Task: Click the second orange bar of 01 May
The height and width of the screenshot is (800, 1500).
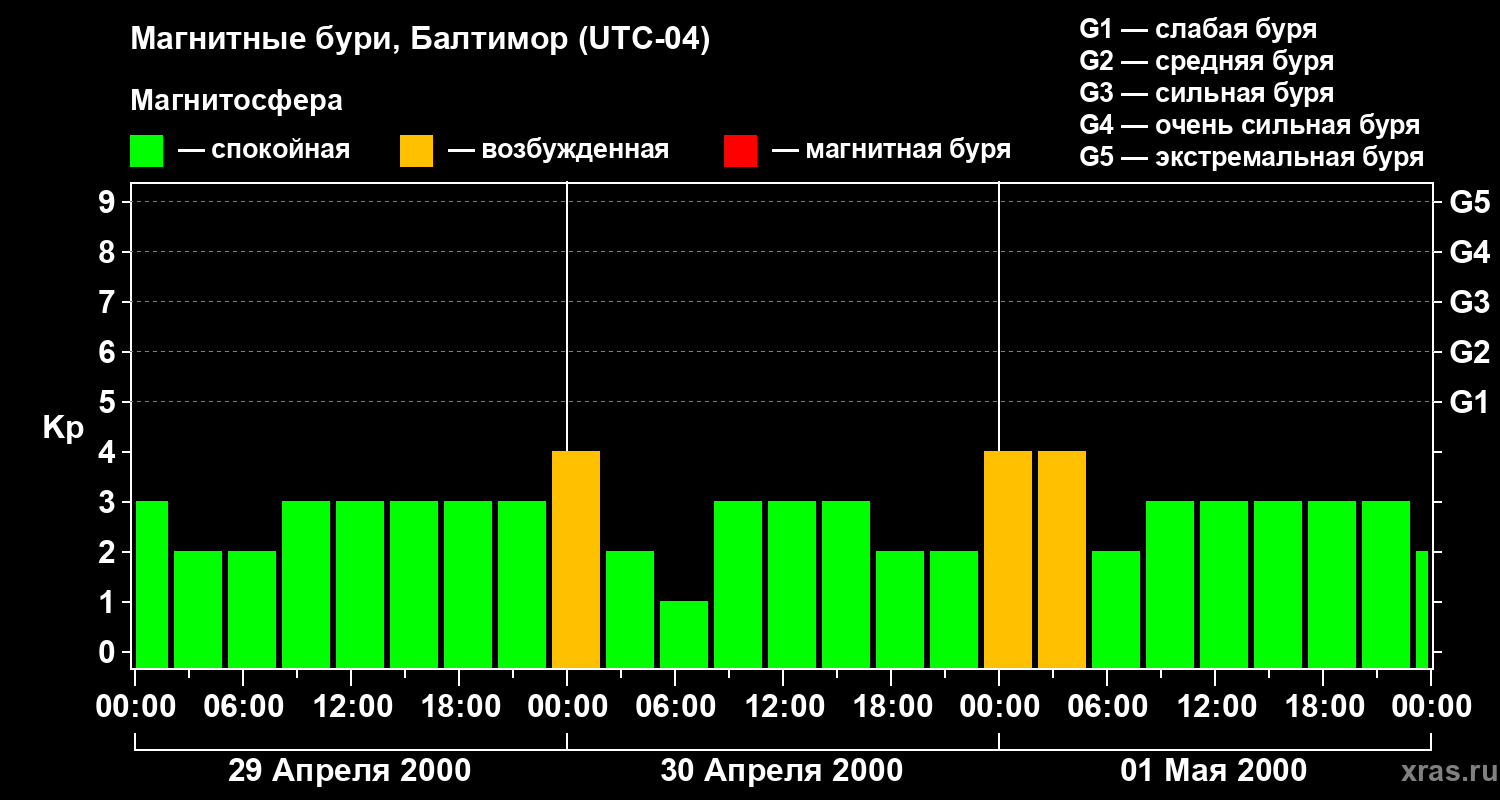Action: 1062,560
